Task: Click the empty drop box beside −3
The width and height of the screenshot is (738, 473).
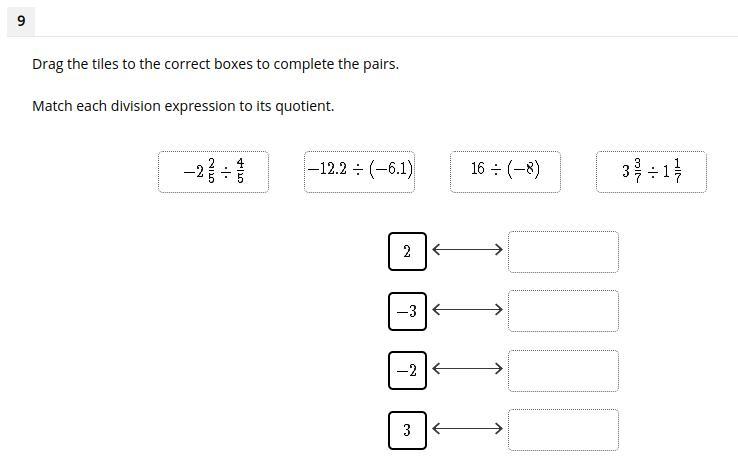Action: coord(563,311)
